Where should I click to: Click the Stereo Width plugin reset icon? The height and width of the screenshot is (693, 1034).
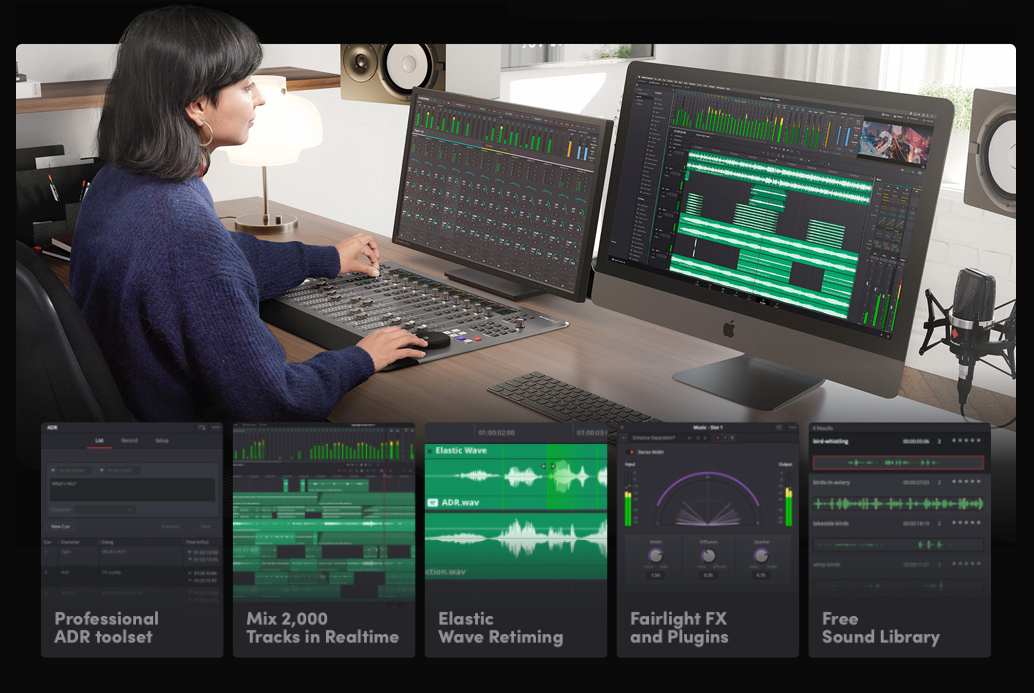click(x=779, y=427)
